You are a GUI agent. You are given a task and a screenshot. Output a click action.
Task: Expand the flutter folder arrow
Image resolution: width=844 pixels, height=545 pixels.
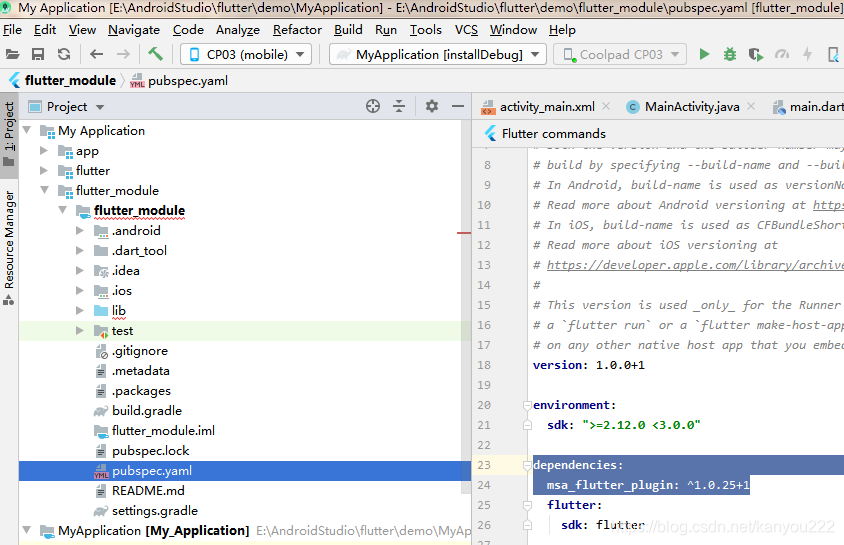pos(45,171)
